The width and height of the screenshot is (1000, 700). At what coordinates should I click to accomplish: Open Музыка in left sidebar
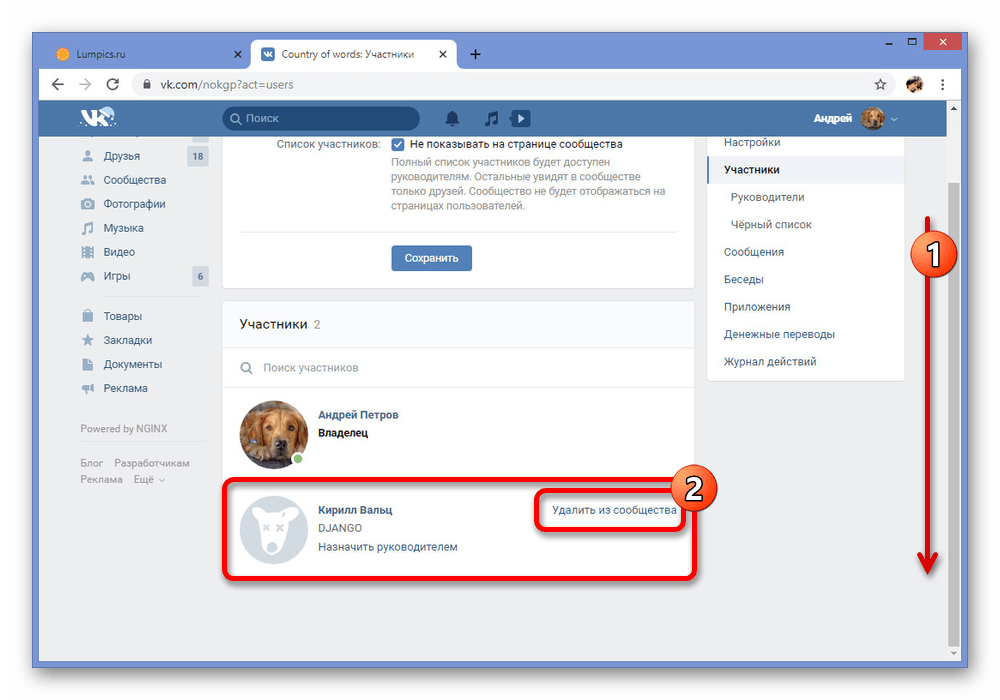click(x=123, y=228)
